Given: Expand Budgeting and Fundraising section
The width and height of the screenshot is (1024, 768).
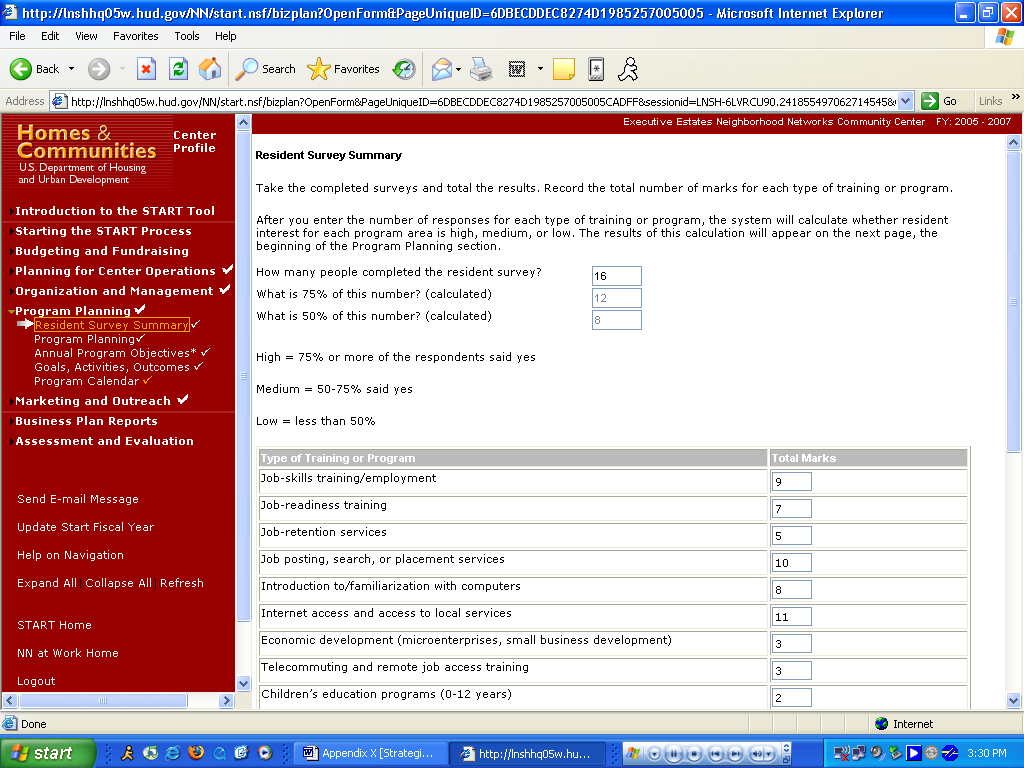Looking at the screenshot, I should click(x=101, y=251).
